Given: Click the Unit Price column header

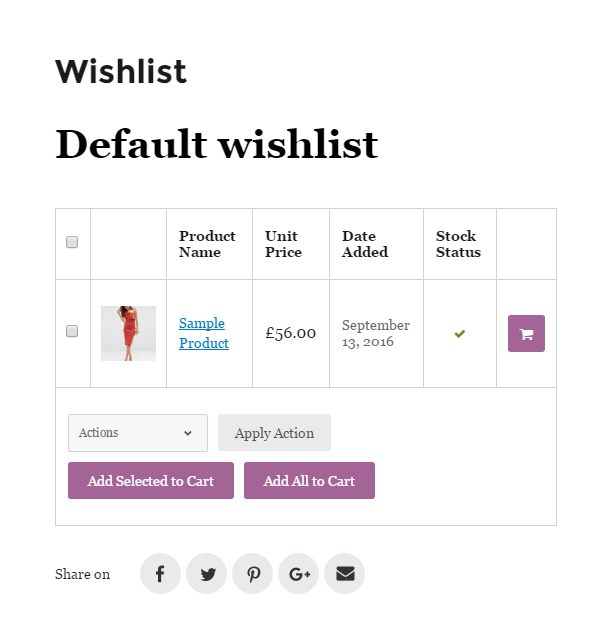Looking at the screenshot, I should coord(283,244).
